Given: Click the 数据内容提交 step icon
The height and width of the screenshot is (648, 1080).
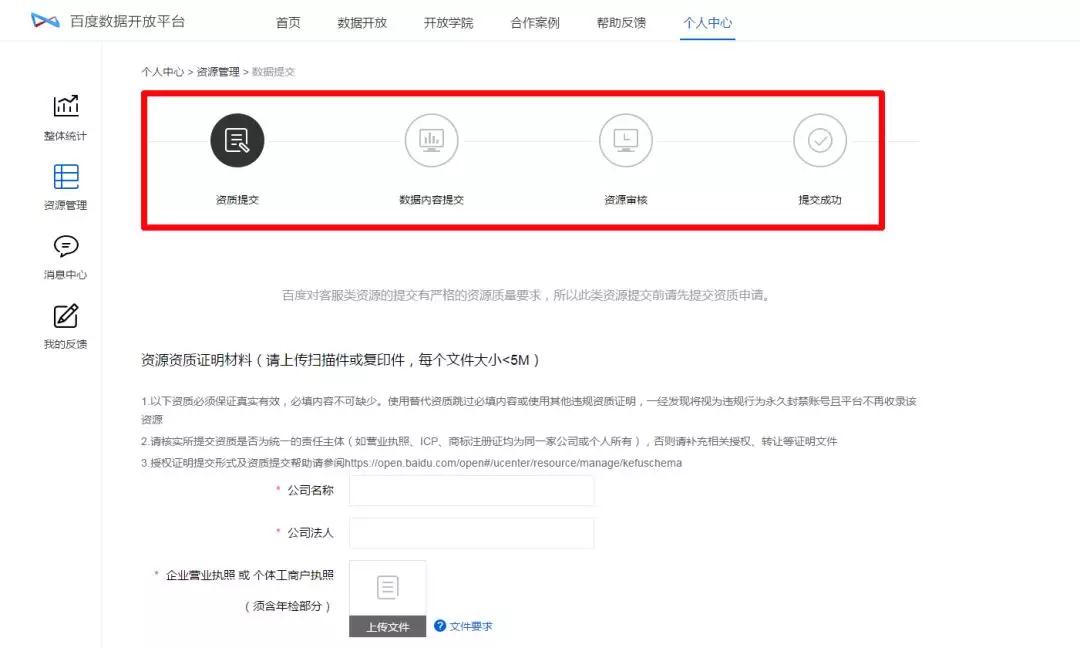Looking at the screenshot, I should [431, 141].
